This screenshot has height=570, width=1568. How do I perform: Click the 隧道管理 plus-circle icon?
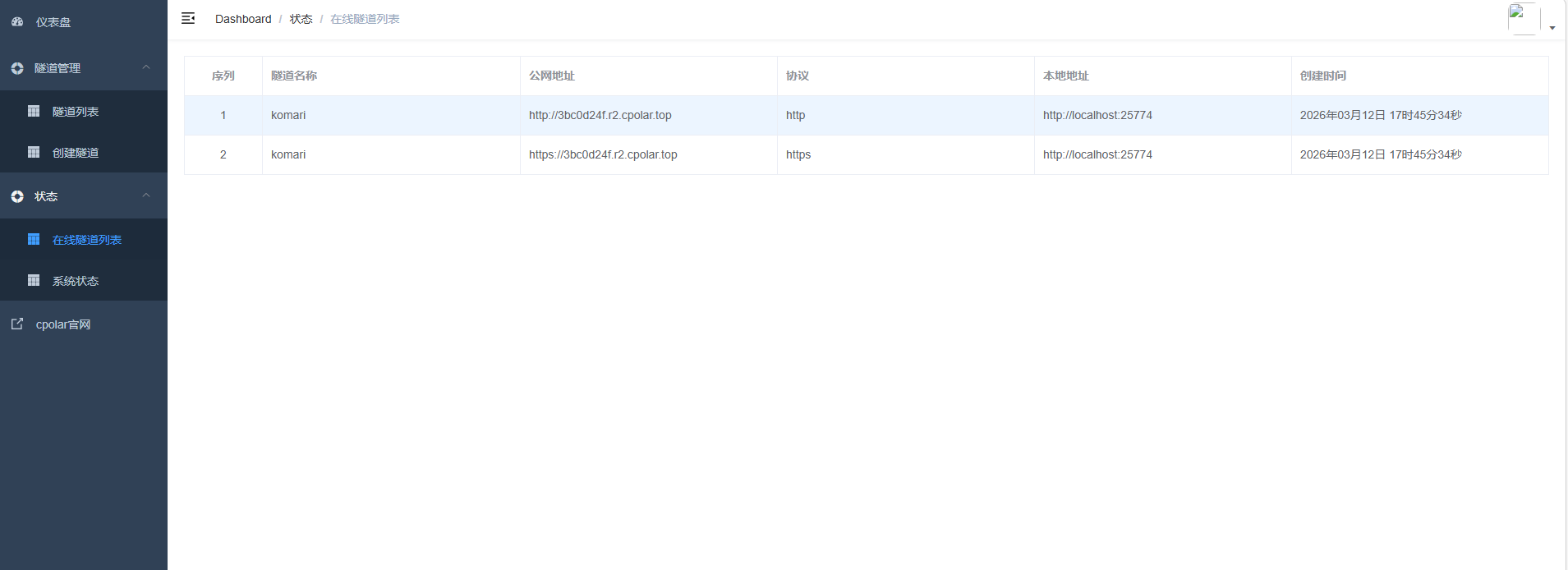click(17, 68)
